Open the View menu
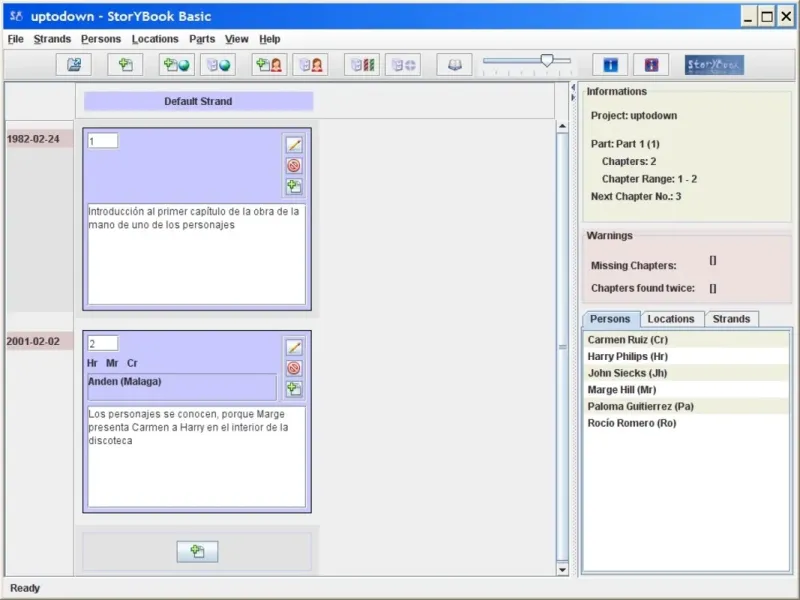The height and width of the screenshot is (600, 800). [x=237, y=39]
